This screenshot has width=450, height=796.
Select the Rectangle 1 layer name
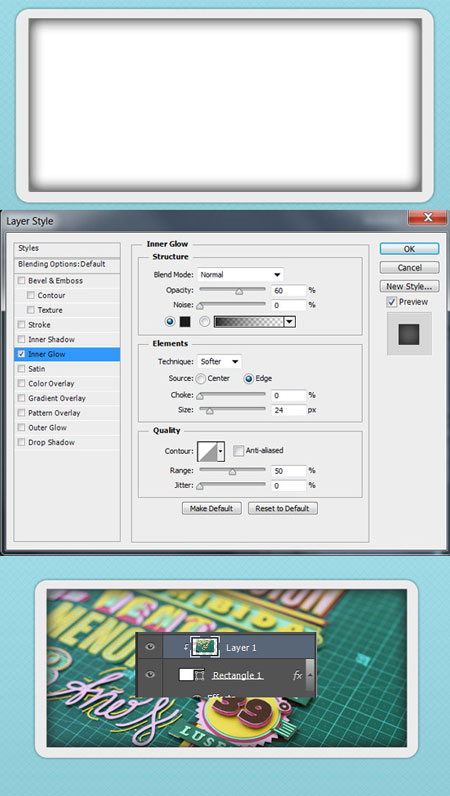pyautogui.click(x=238, y=675)
